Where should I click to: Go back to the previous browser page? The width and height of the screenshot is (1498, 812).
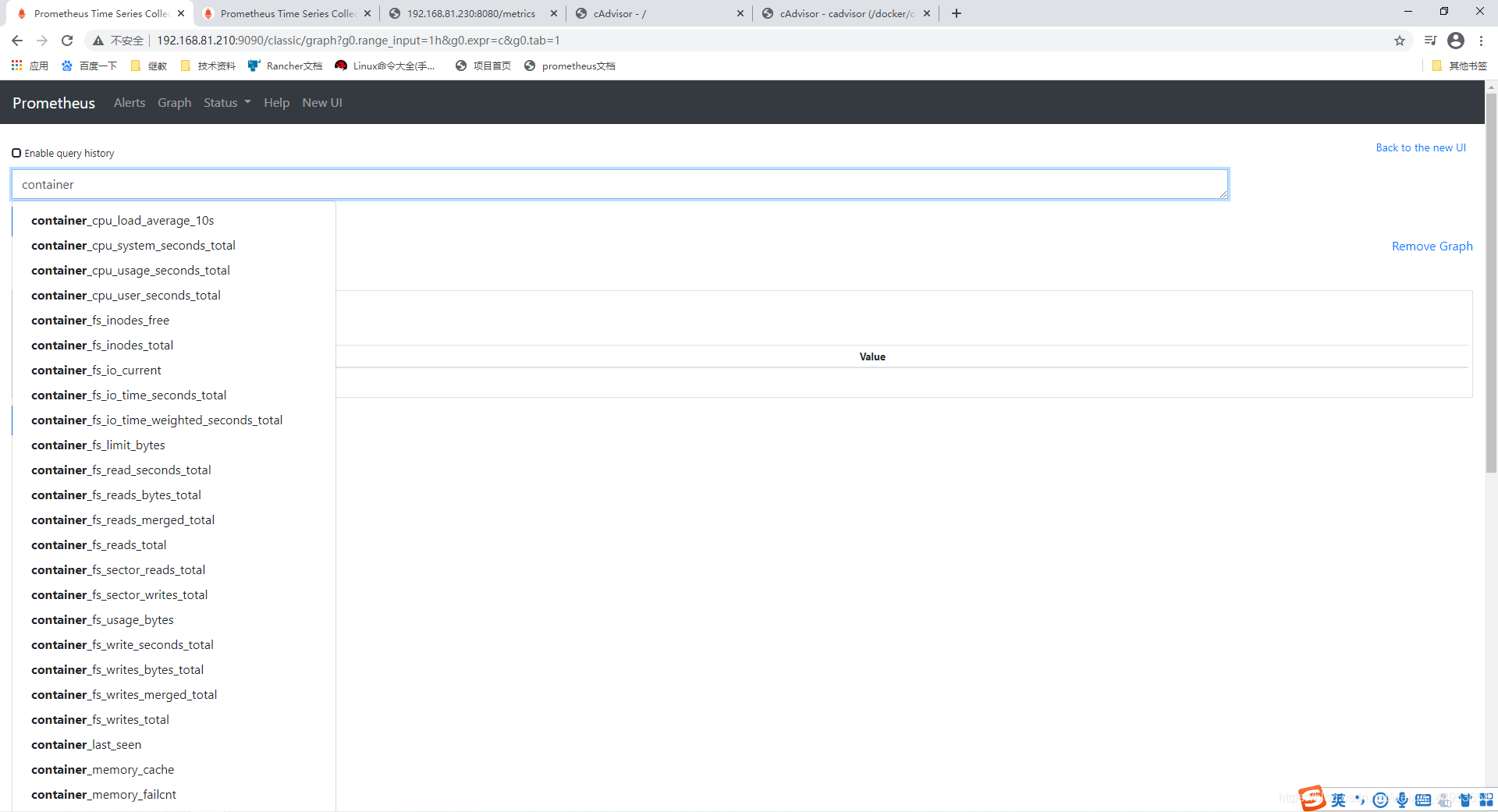click(17, 41)
